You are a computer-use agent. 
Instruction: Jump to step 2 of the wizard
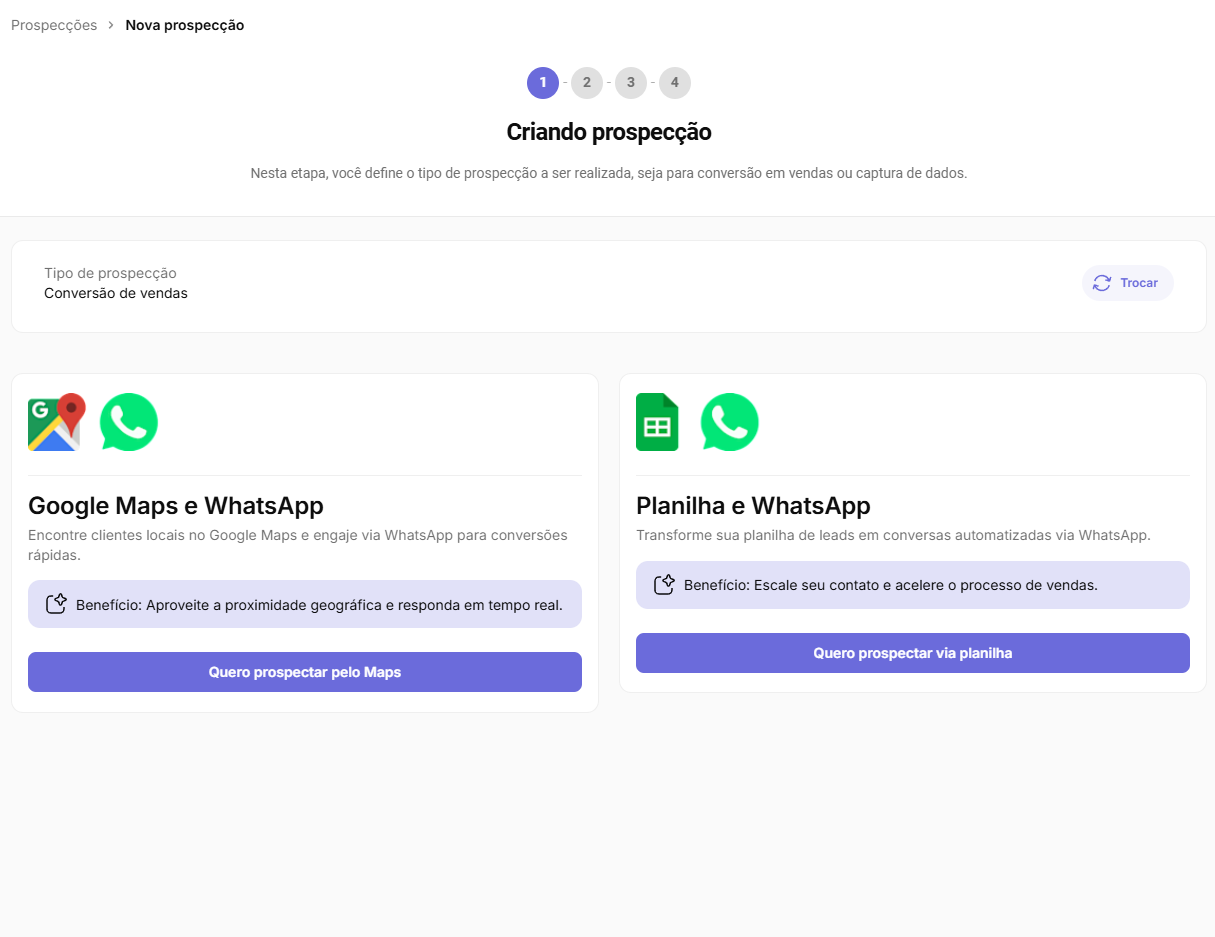coord(587,83)
